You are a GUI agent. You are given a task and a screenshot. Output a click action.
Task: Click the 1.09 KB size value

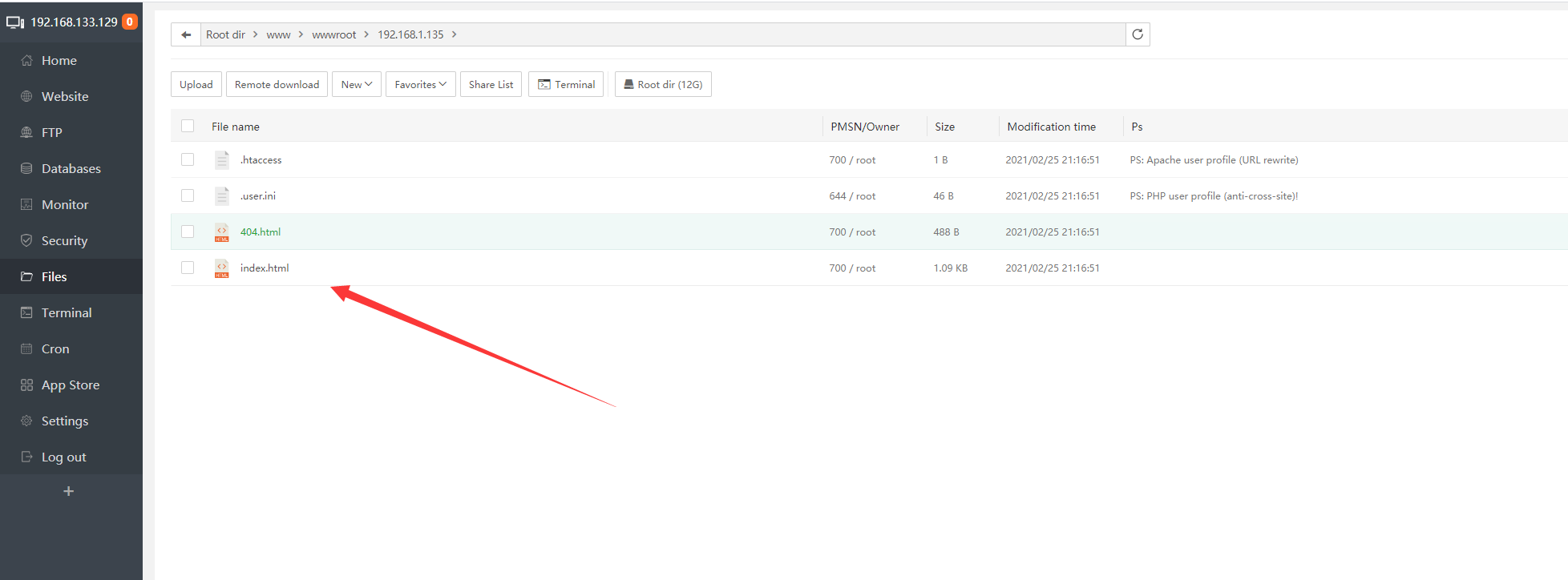(951, 268)
